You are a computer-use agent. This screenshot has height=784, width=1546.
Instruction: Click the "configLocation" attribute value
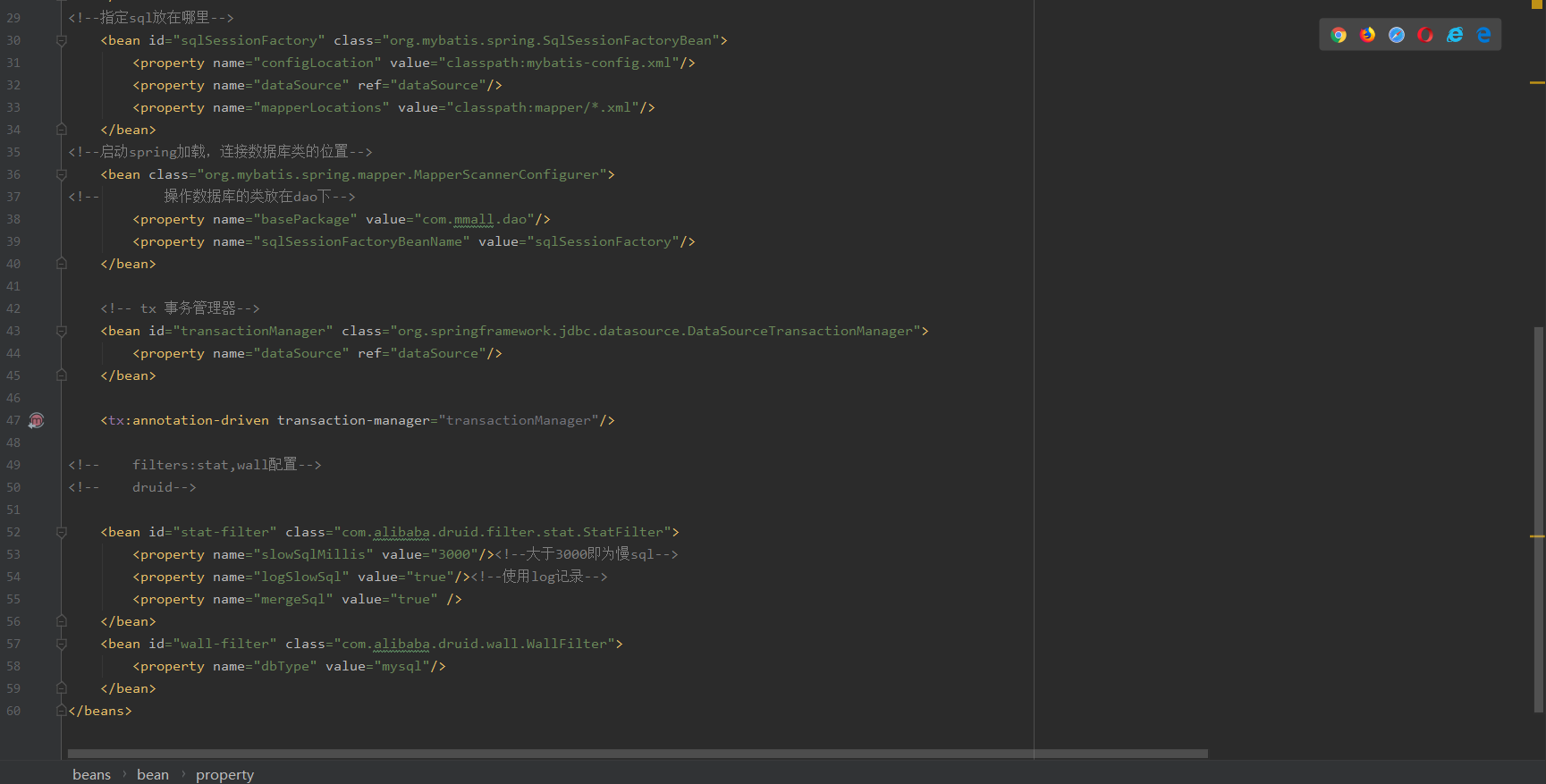point(317,63)
